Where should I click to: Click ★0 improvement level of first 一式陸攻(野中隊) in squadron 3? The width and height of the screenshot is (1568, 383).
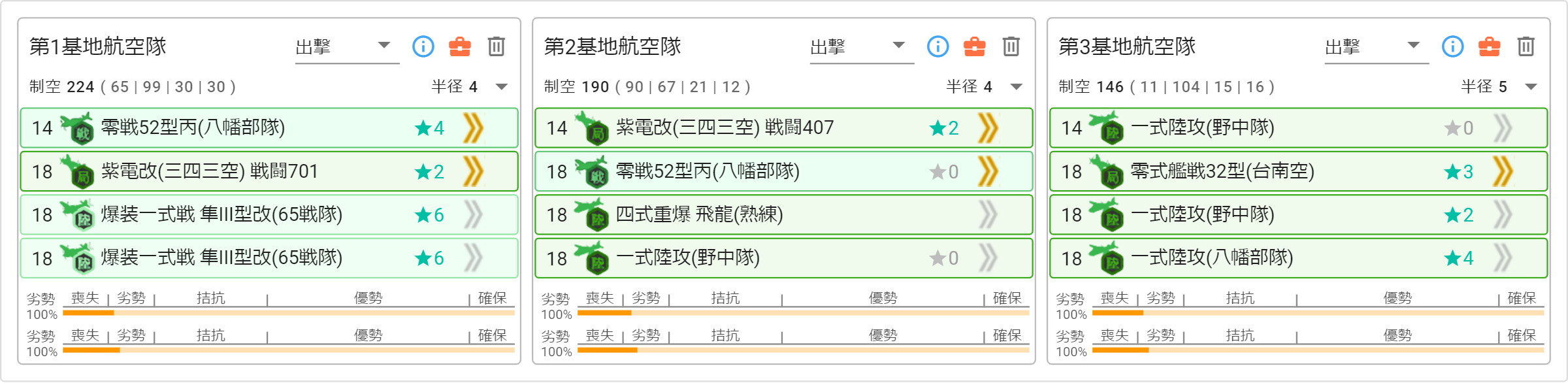coord(1459,128)
